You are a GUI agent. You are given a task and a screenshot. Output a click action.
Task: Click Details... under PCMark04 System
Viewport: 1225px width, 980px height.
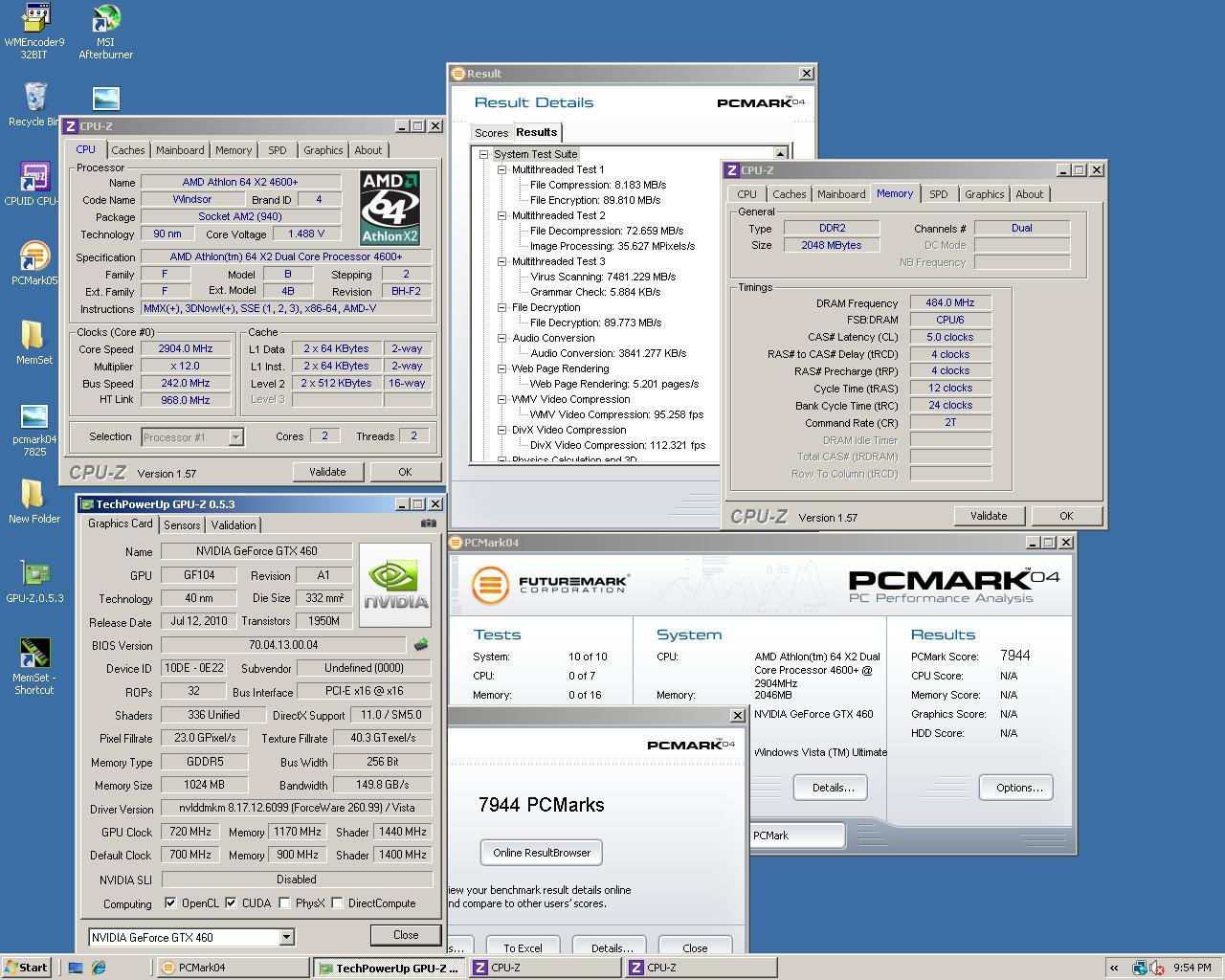(x=833, y=788)
